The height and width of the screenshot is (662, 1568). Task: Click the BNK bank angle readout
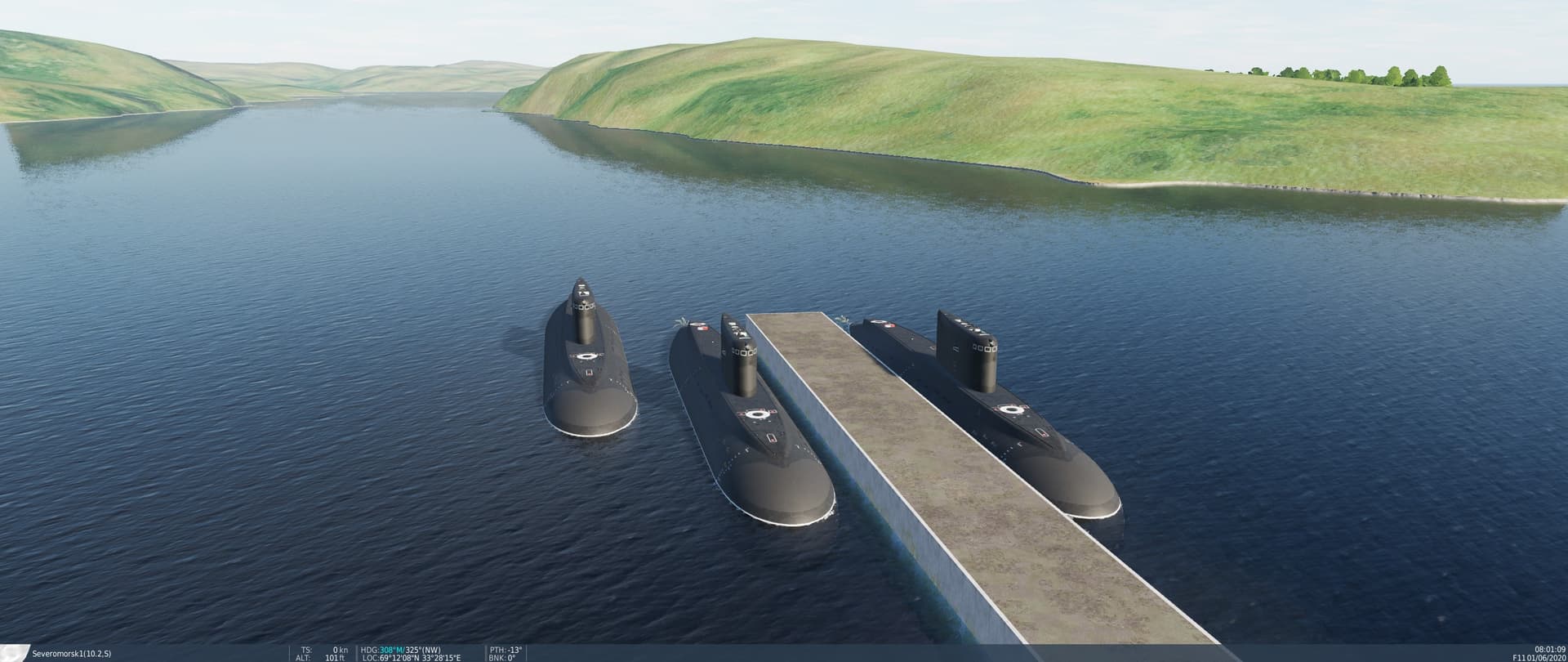coord(505,657)
